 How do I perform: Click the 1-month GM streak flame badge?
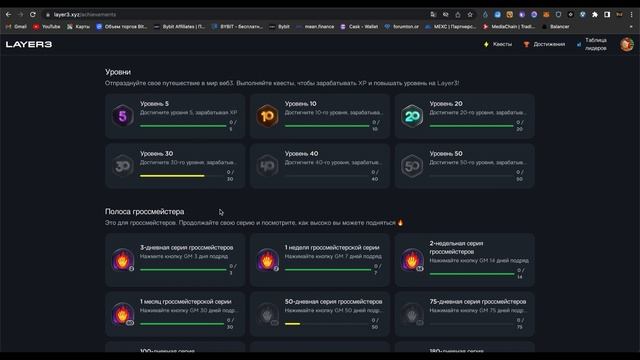(x=122, y=313)
